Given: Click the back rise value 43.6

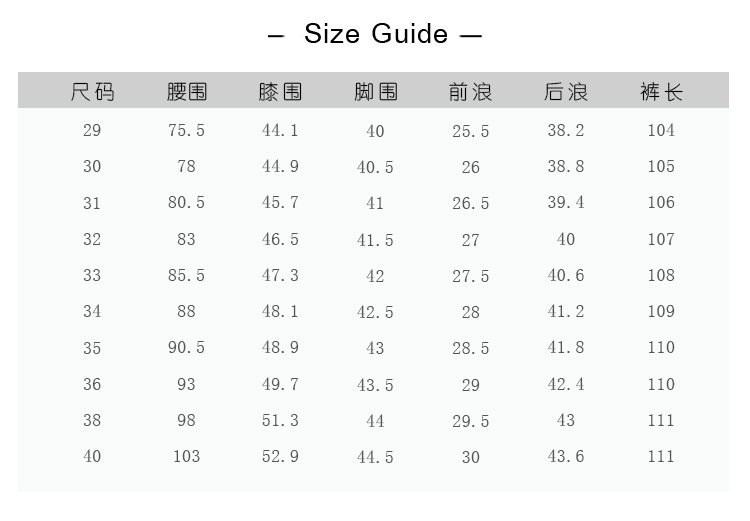Looking at the screenshot, I should 566,456.
